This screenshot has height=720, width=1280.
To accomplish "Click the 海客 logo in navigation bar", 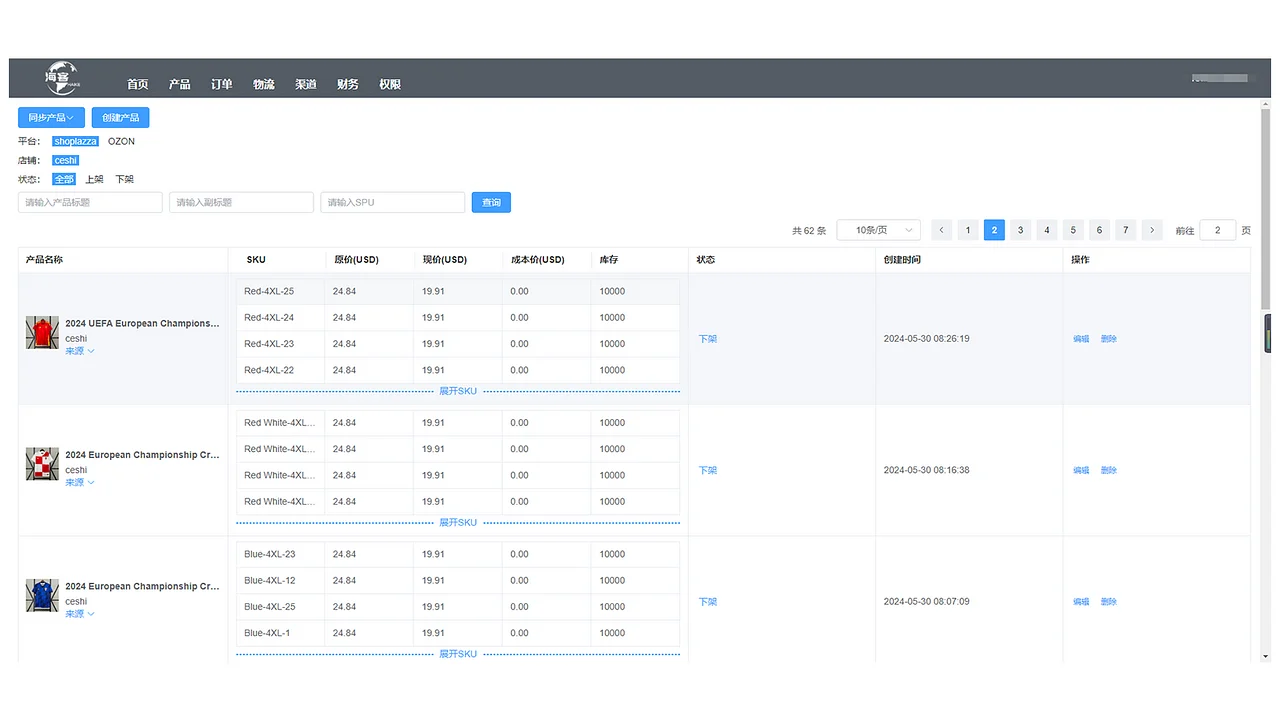I will pyautogui.click(x=62, y=77).
